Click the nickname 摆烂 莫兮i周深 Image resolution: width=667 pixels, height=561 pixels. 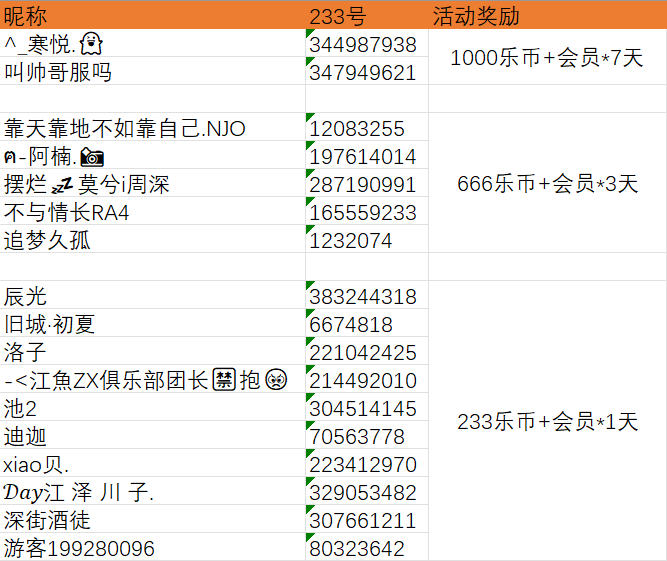86,184
